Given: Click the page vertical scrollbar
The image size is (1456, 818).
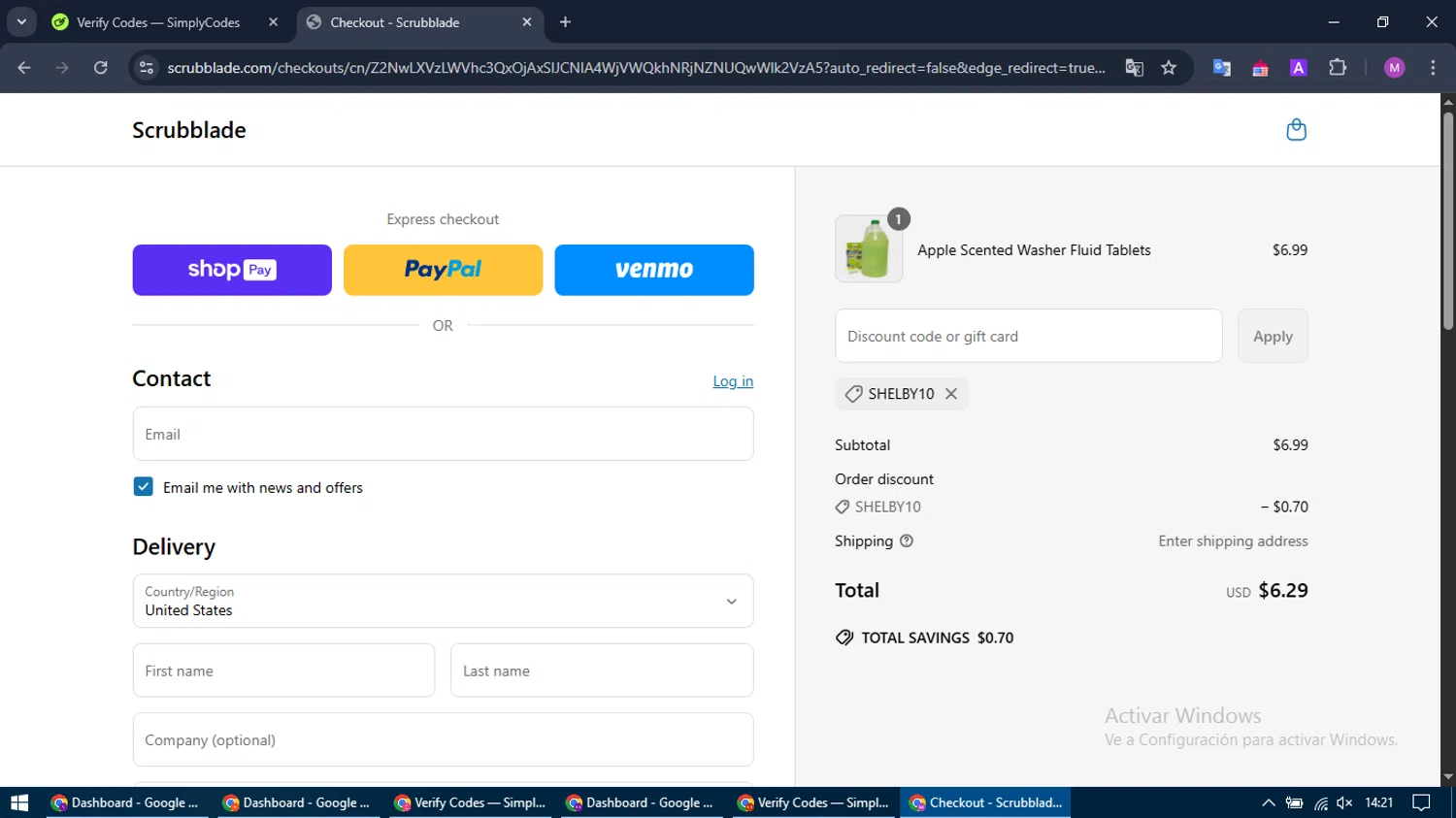Looking at the screenshot, I should click(1447, 221).
